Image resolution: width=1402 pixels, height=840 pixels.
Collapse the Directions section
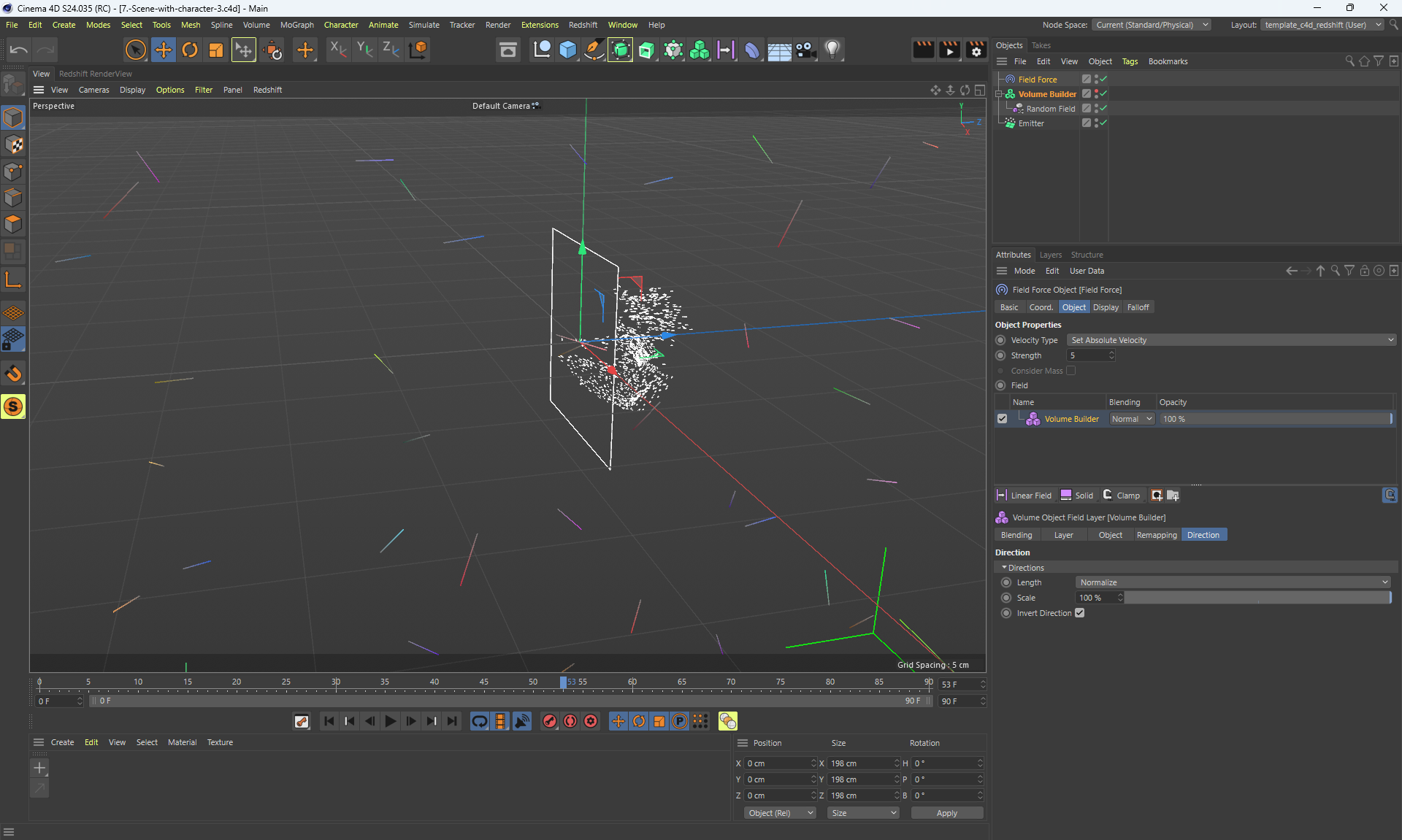click(x=1004, y=568)
